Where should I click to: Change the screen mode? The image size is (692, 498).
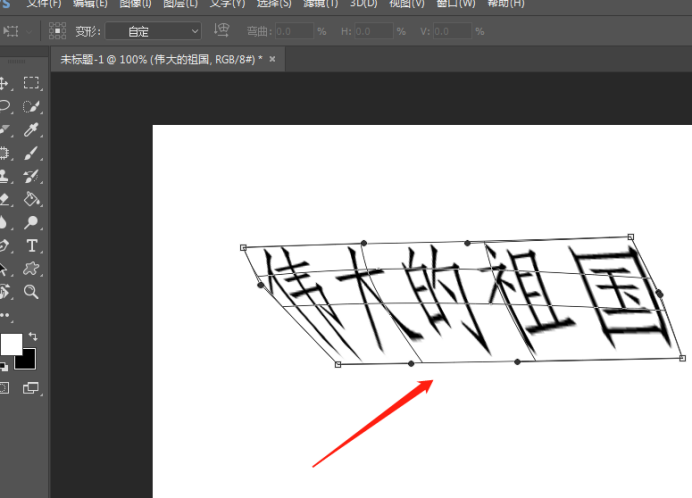tap(31, 388)
